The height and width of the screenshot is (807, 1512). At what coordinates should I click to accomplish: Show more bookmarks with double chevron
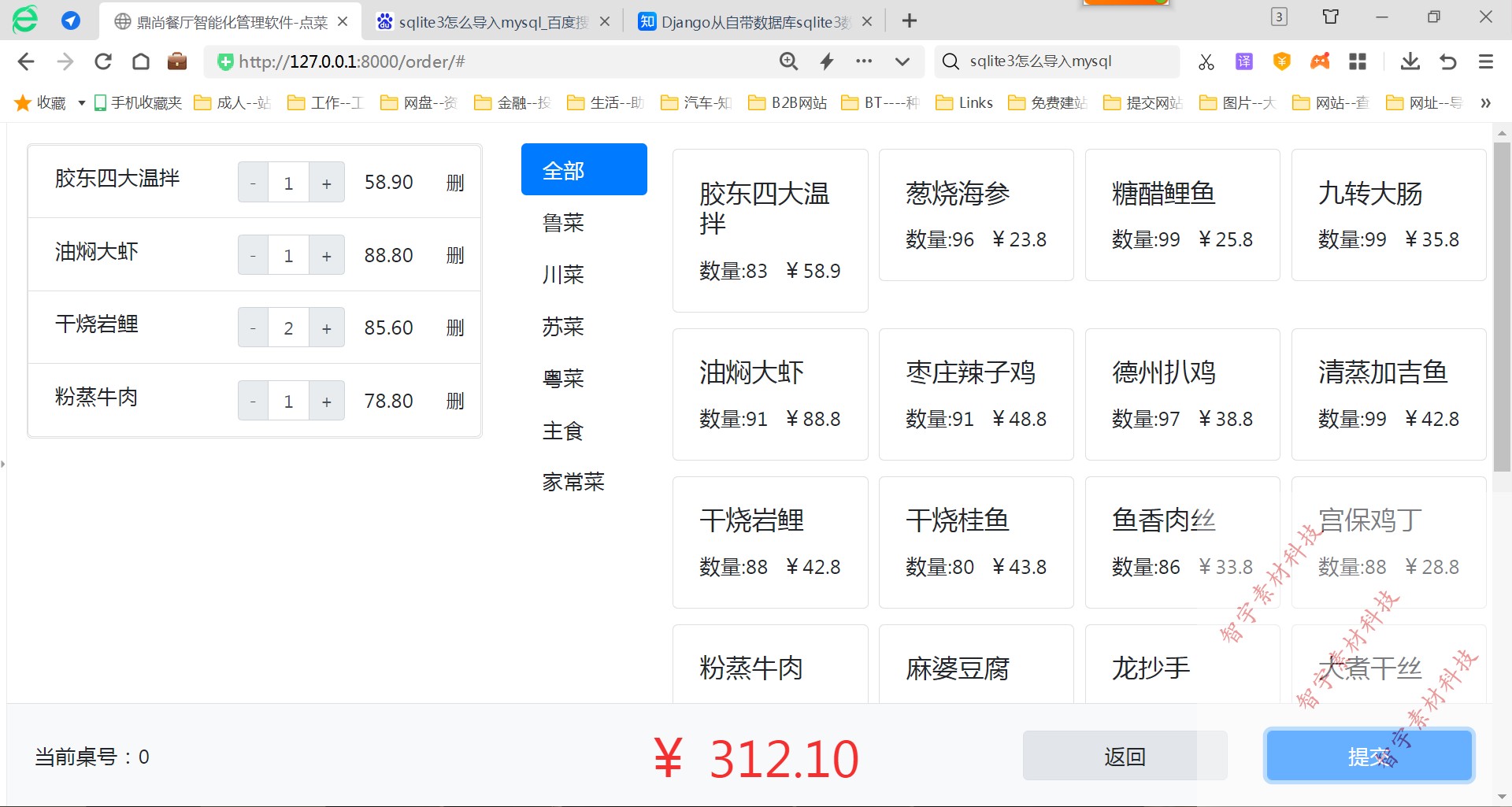pyautogui.click(x=1485, y=103)
